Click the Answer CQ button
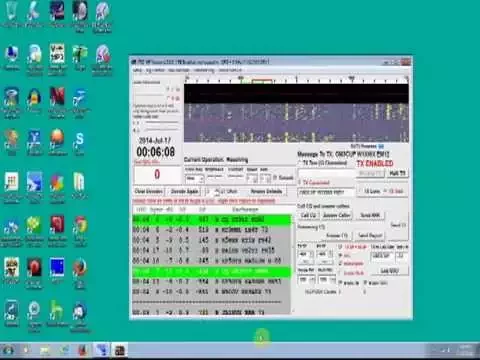This screenshot has height=360, width=480. pos(336,235)
